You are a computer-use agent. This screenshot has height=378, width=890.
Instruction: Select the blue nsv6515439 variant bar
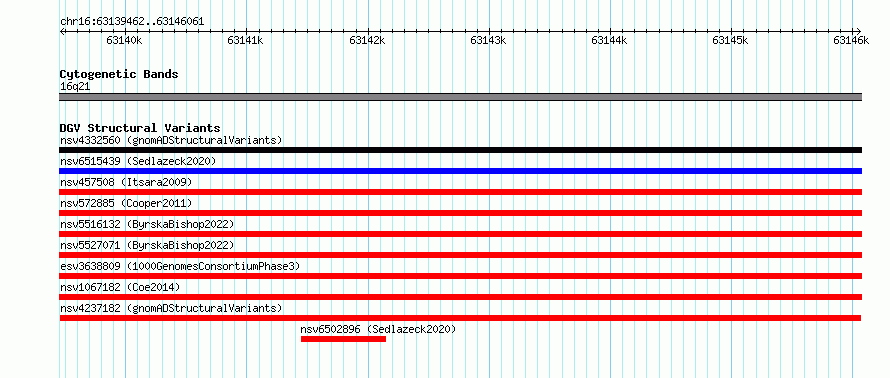[460, 171]
